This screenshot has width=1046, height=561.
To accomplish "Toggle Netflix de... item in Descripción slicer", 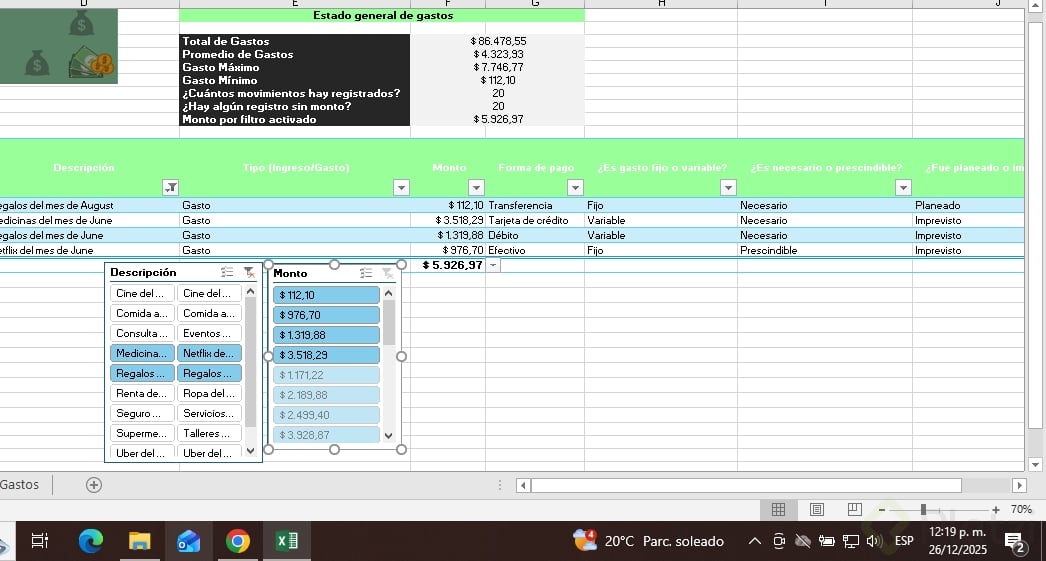I will coord(209,353).
